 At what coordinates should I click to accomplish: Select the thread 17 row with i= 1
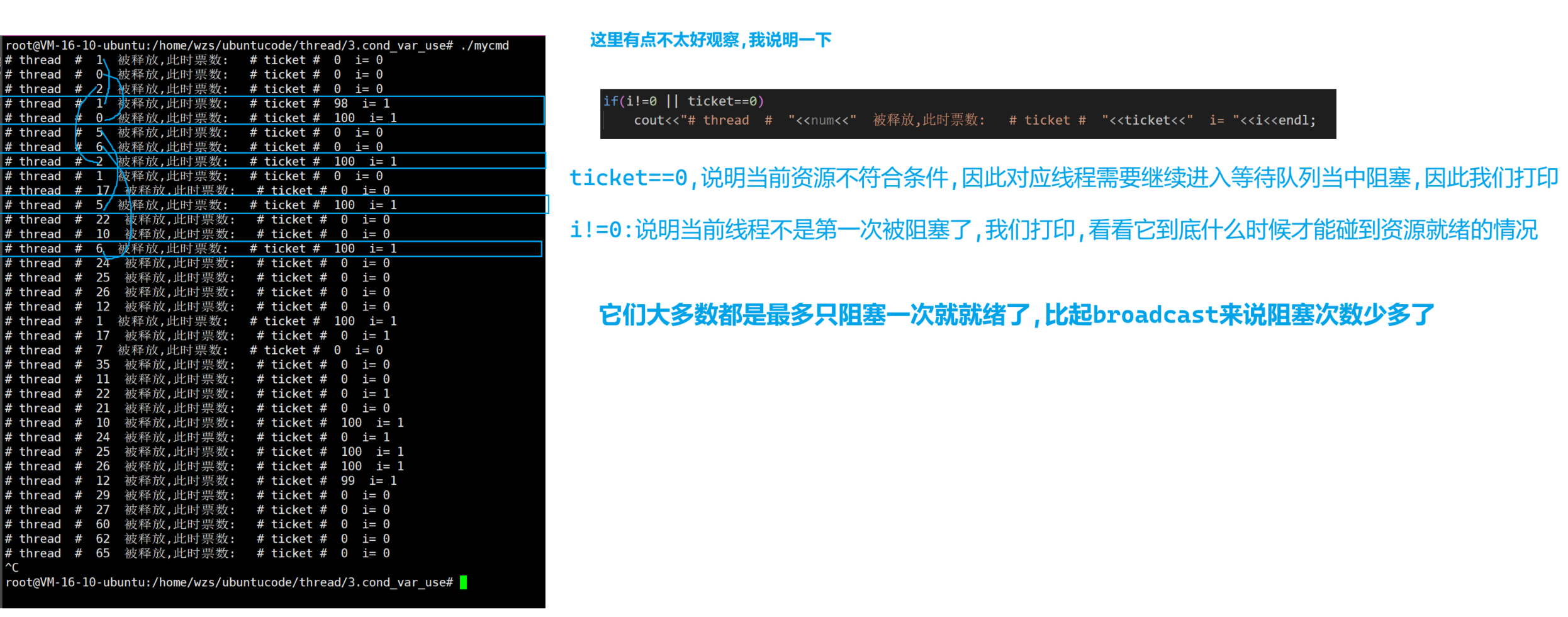(198, 336)
